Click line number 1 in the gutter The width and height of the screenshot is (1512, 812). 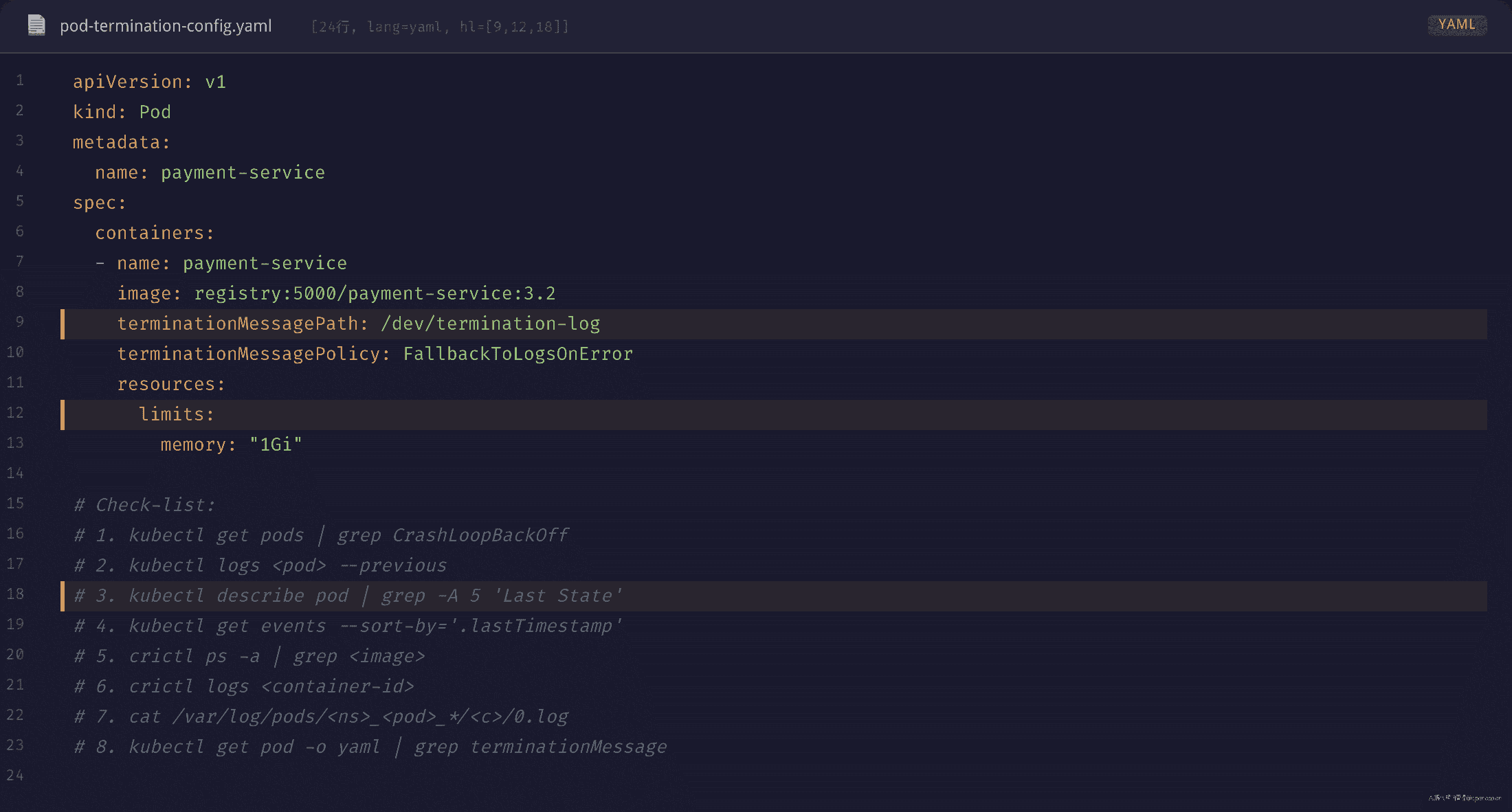20,80
